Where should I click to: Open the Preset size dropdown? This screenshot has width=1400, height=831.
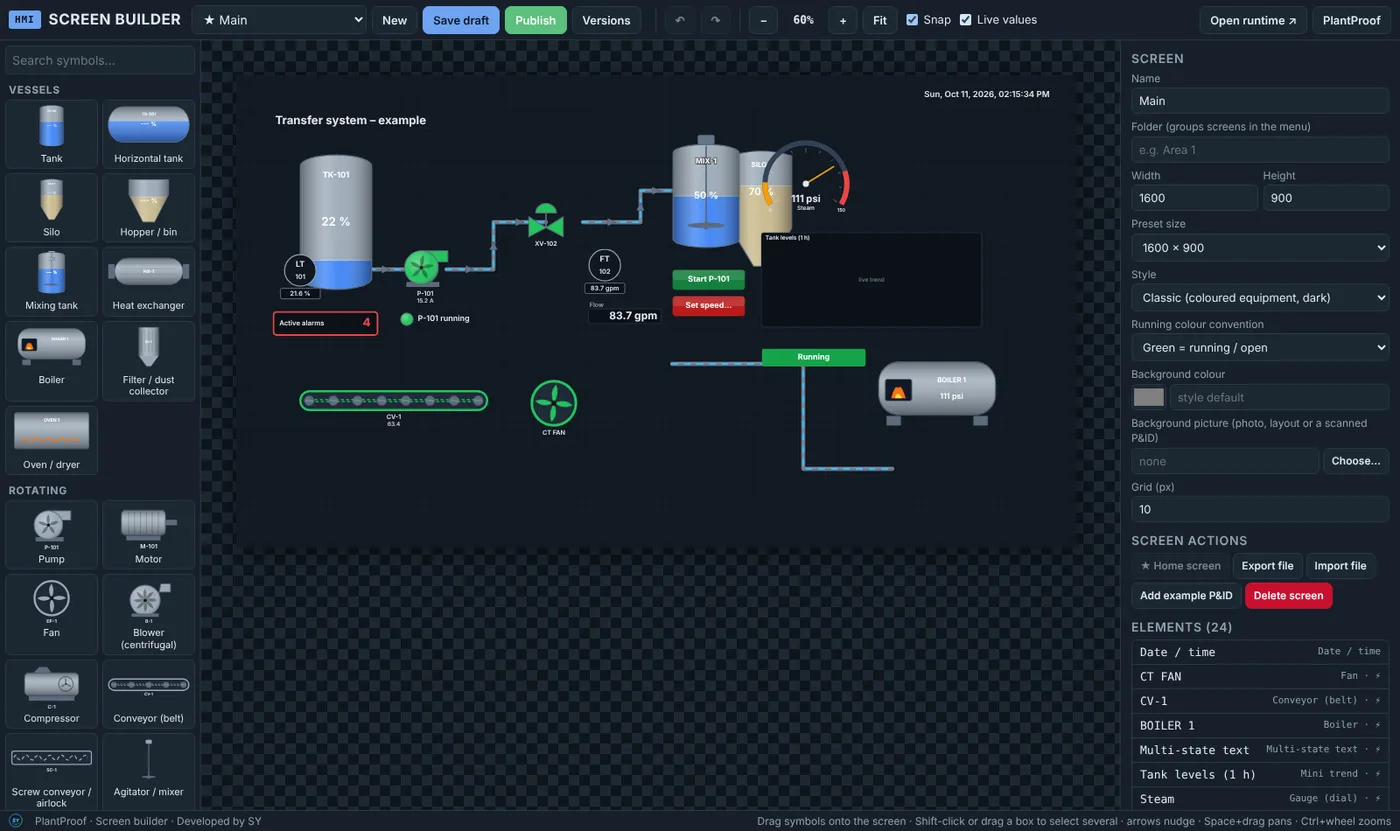[1260, 248]
